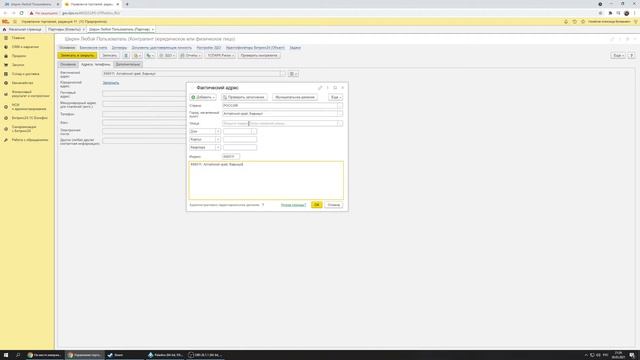Reload the browser page
The height and width of the screenshot is (360, 640).
point(22,13)
